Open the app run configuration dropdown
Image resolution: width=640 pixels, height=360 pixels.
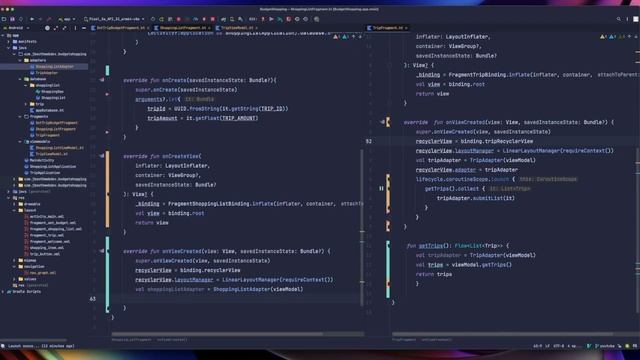tap(67, 19)
